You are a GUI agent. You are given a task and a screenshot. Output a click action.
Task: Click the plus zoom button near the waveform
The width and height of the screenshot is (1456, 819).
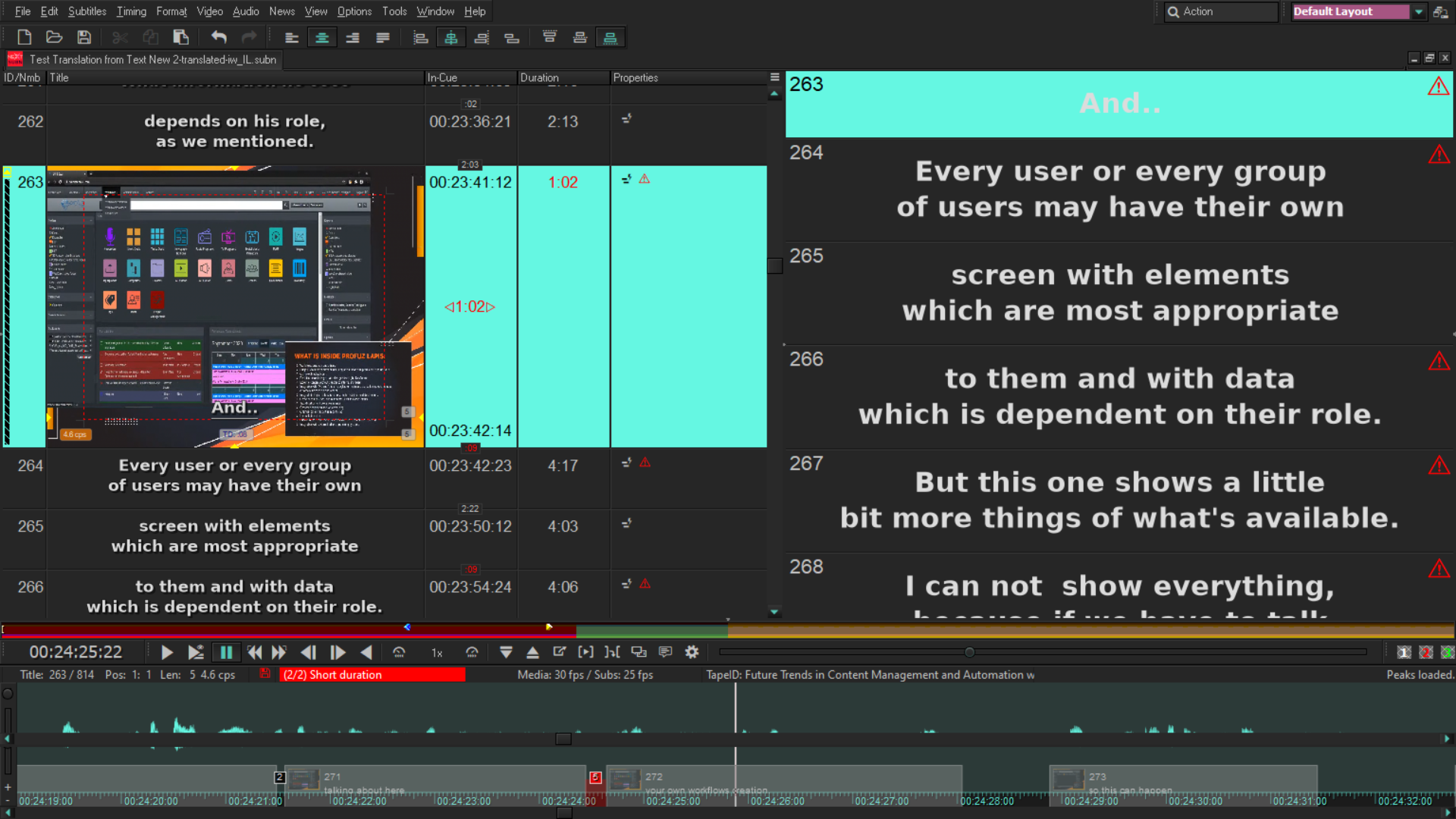point(8,786)
